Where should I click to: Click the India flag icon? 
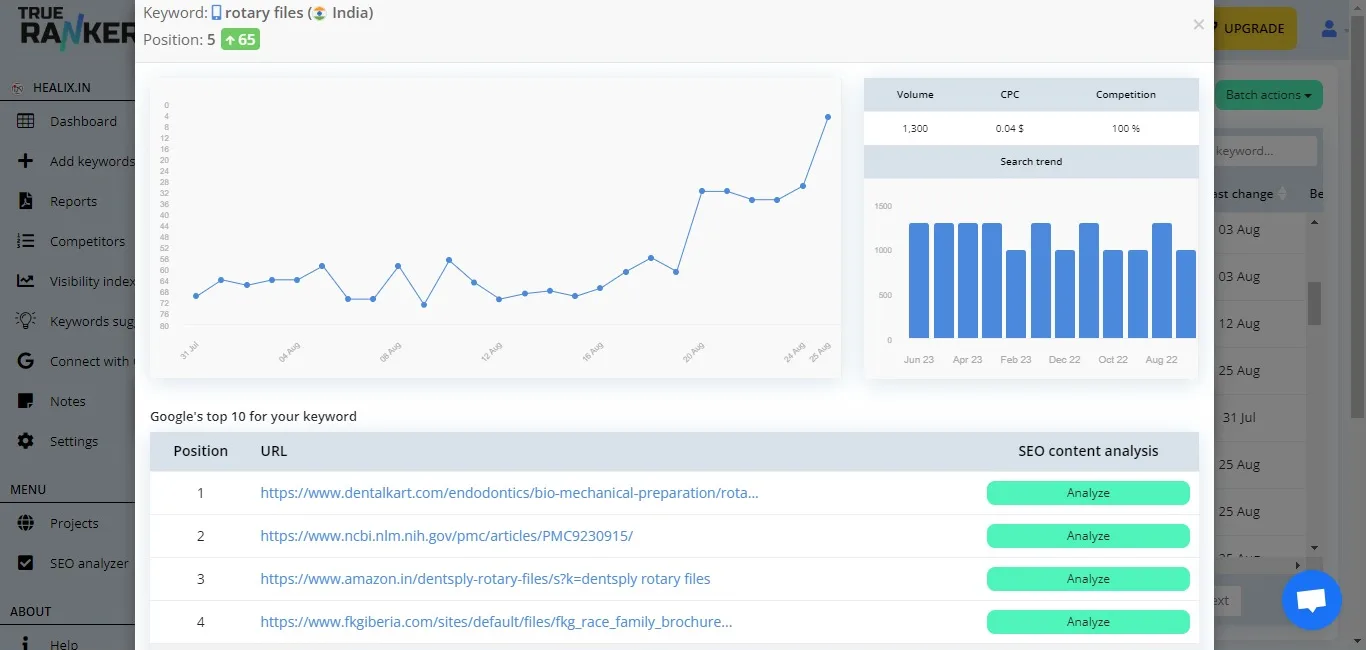point(319,13)
